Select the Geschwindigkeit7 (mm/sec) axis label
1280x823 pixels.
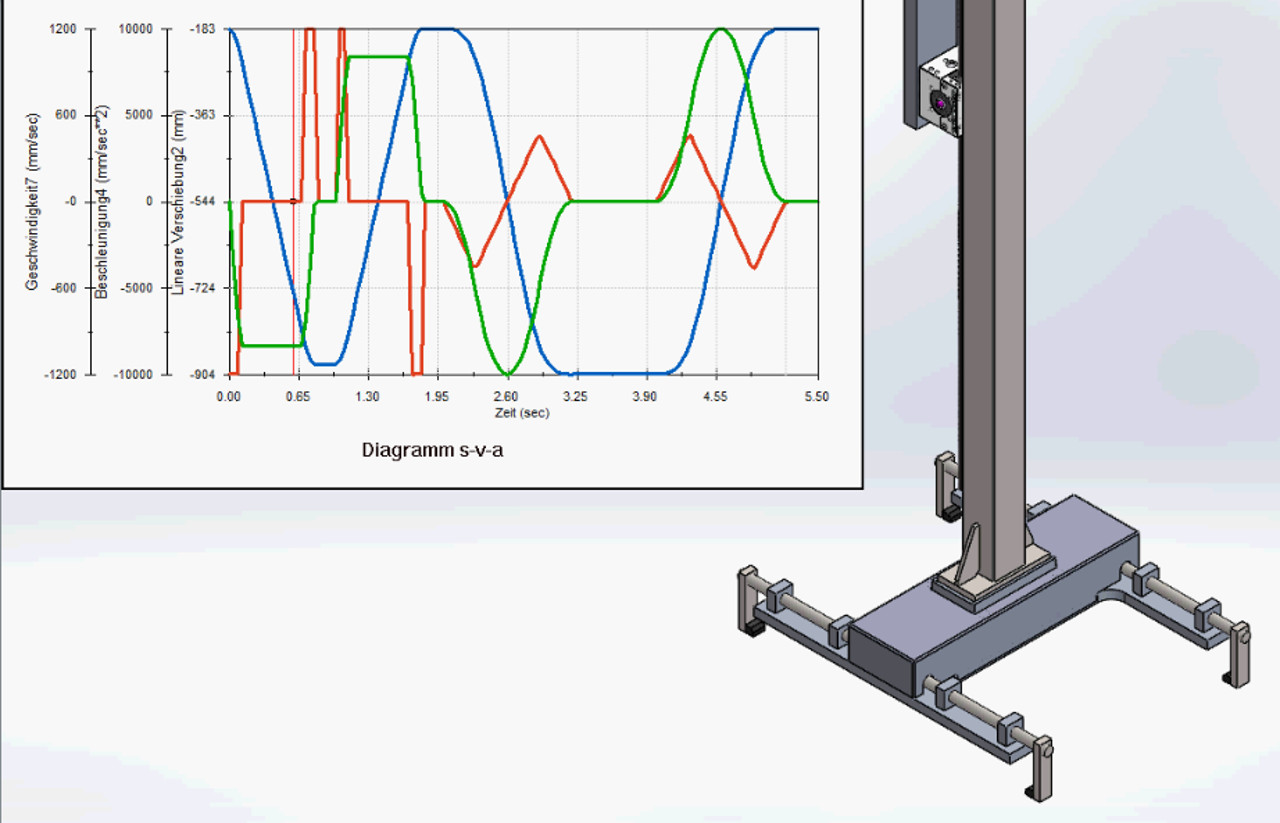click(32, 201)
